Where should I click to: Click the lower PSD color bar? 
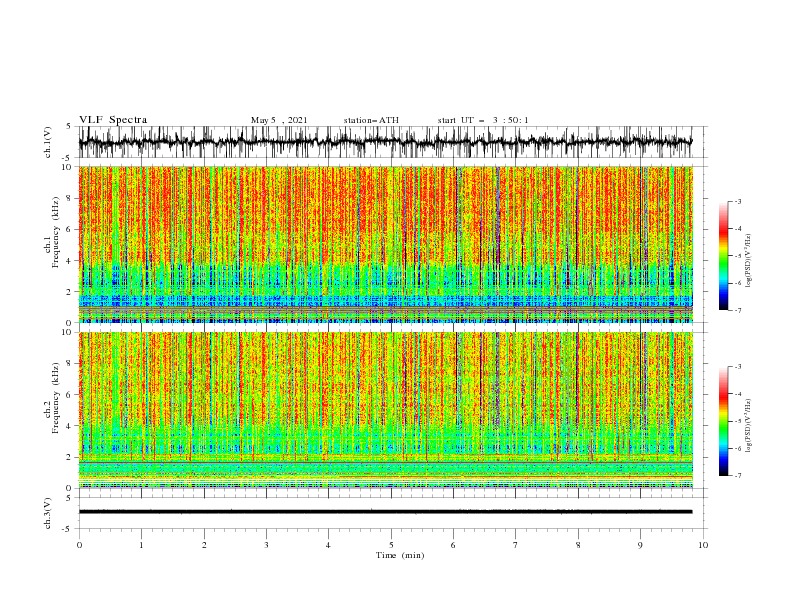tap(723, 421)
